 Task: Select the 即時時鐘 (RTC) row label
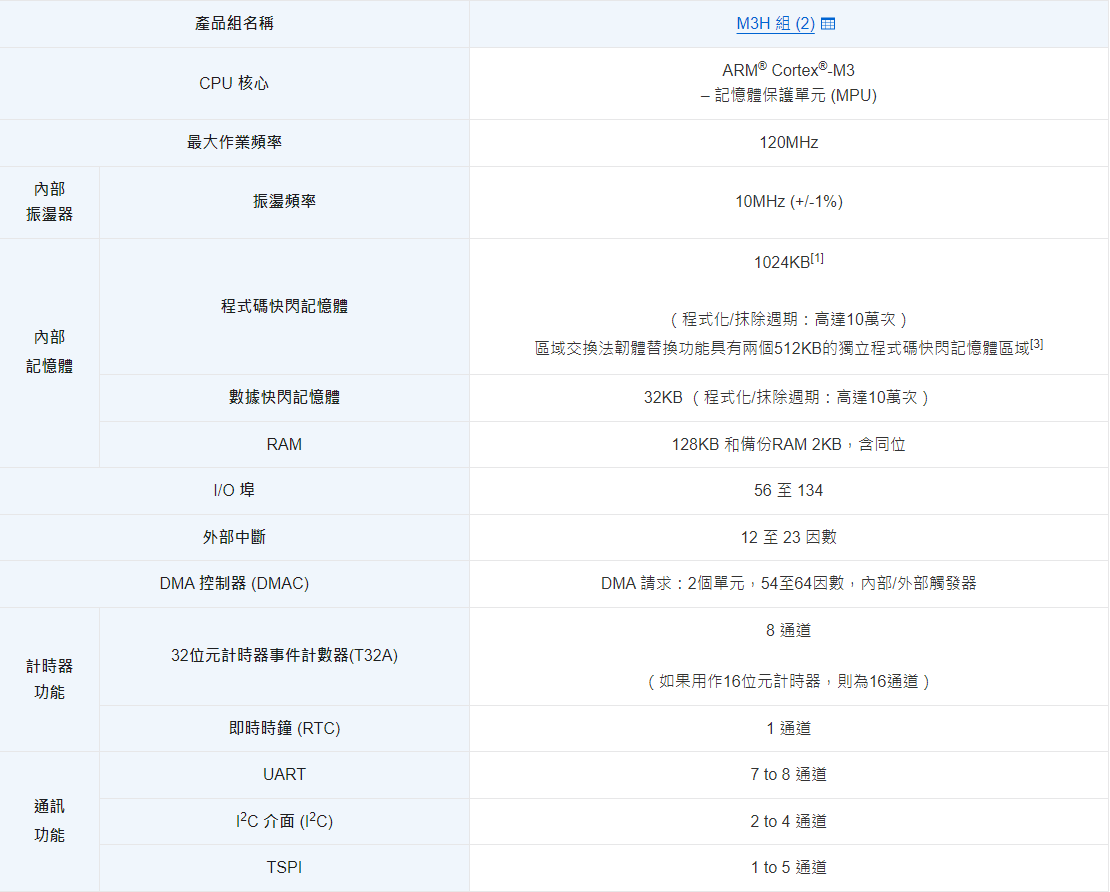click(x=284, y=729)
